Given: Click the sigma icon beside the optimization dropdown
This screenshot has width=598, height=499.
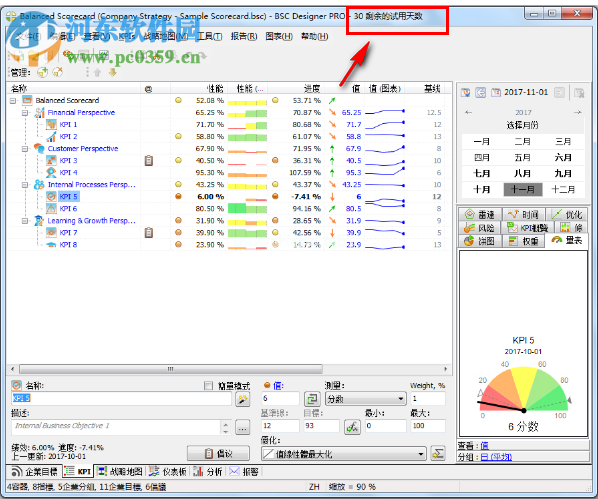Looking at the screenshot, I should [438, 454].
